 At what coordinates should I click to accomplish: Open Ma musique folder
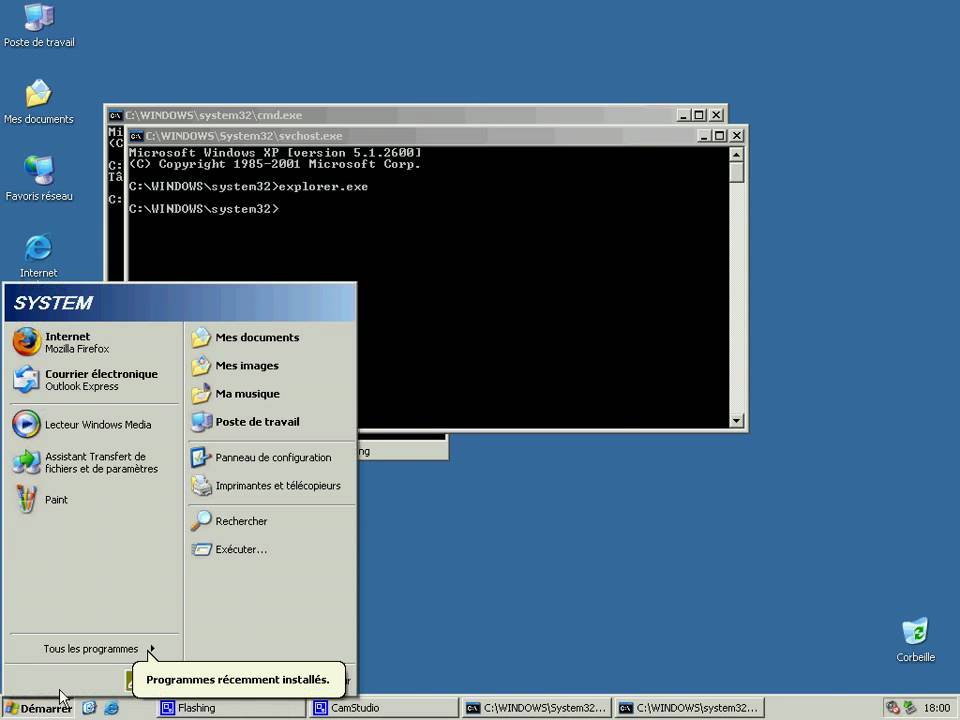click(x=271, y=394)
